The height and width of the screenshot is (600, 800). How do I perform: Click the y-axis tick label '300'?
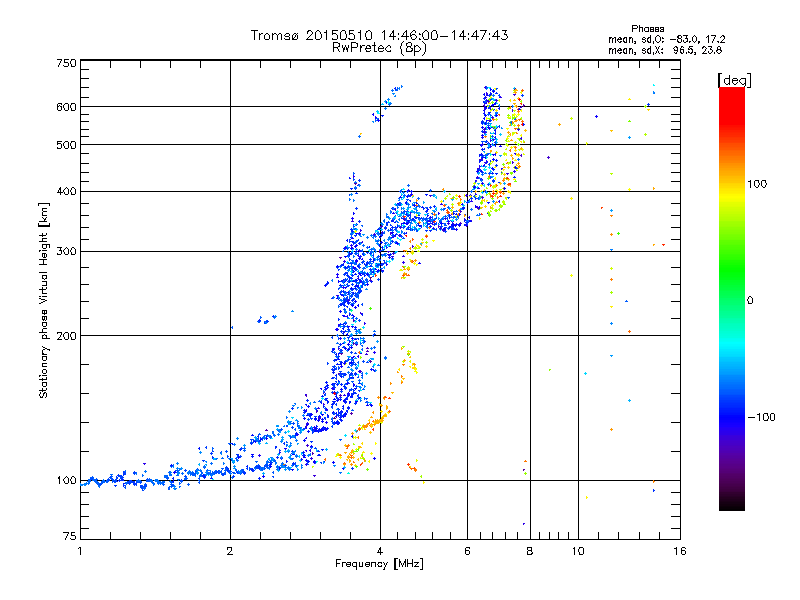[x=66, y=251]
